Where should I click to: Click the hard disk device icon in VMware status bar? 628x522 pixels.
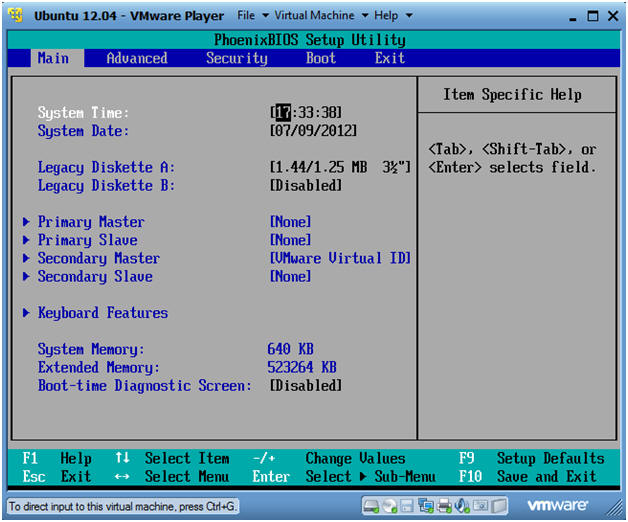[x=371, y=506]
